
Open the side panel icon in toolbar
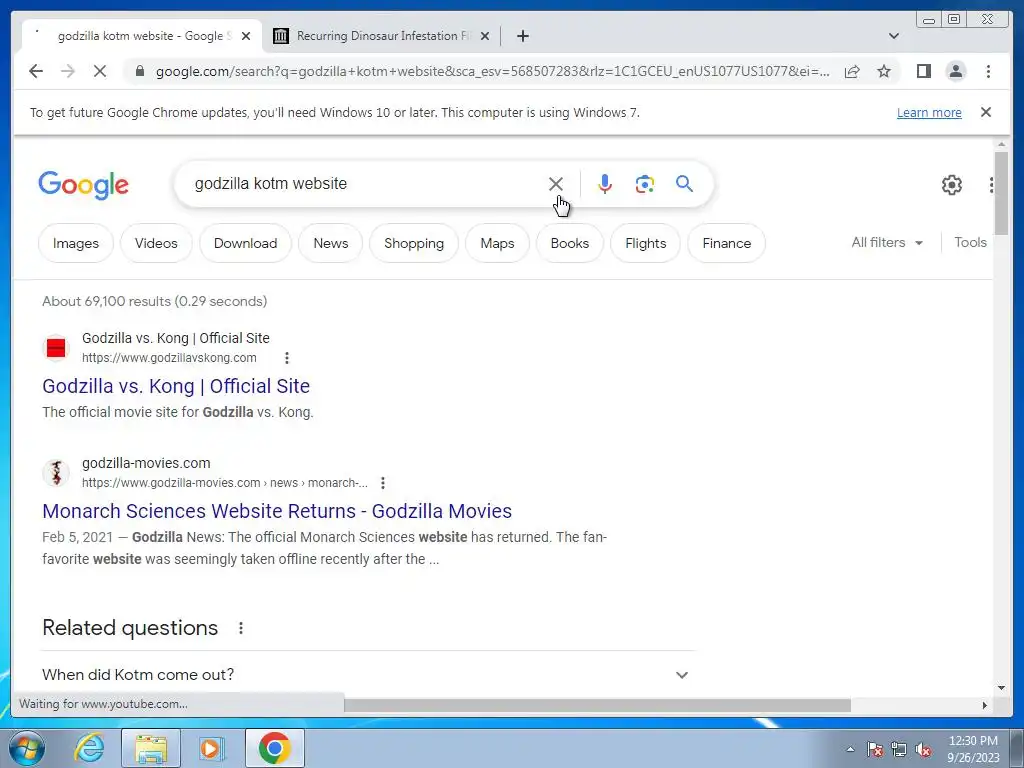click(923, 71)
